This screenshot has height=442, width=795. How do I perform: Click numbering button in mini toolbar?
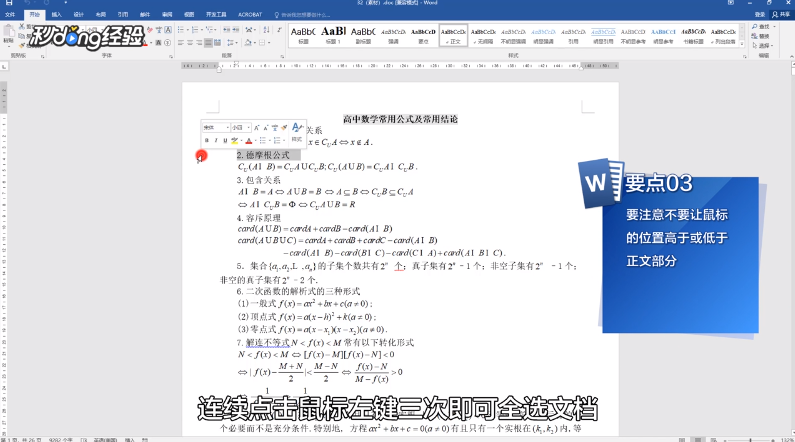(277, 140)
